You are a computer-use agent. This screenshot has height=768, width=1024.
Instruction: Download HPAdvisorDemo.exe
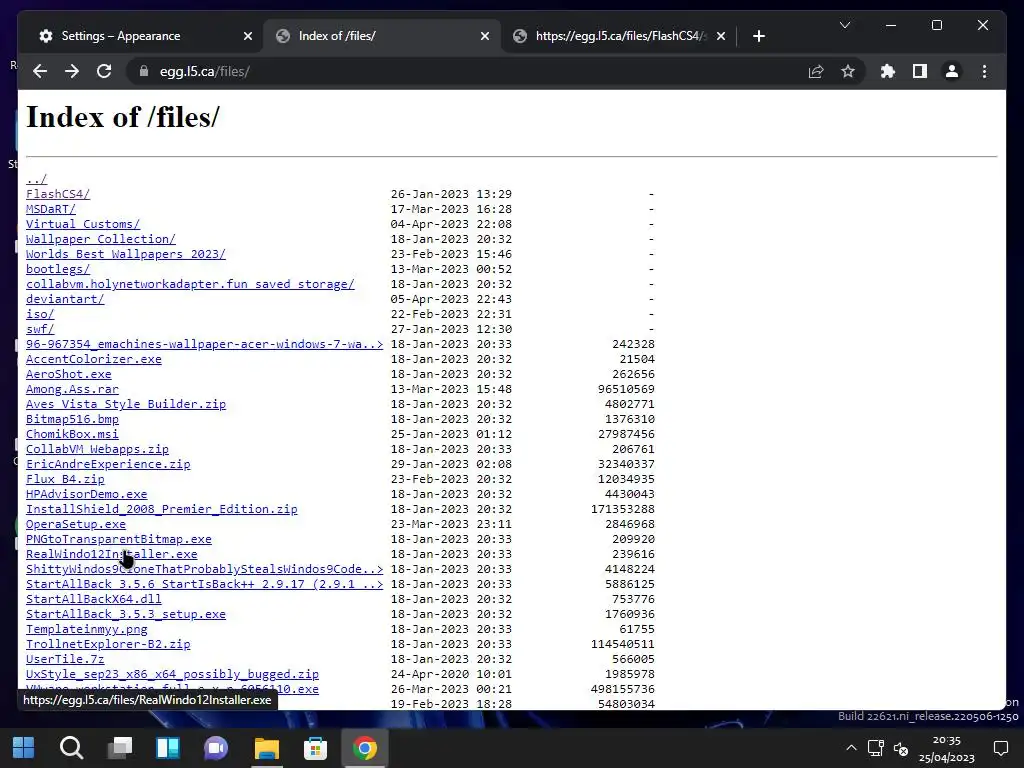coord(87,494)
